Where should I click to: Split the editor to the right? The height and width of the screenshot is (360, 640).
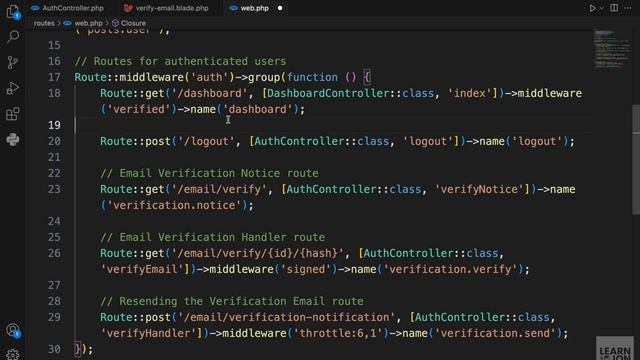coord(614,8)
